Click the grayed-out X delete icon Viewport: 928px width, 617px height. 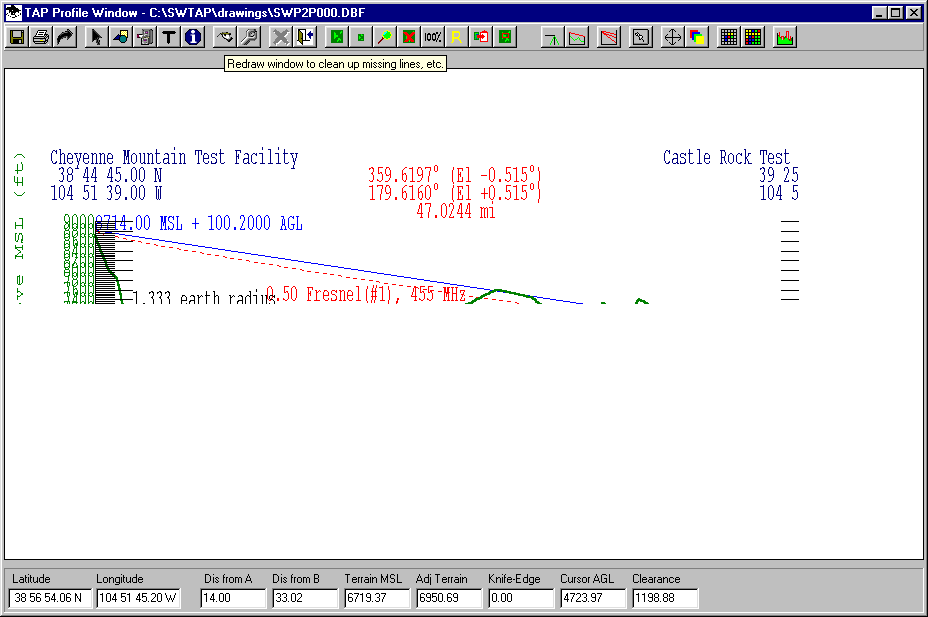281,37
